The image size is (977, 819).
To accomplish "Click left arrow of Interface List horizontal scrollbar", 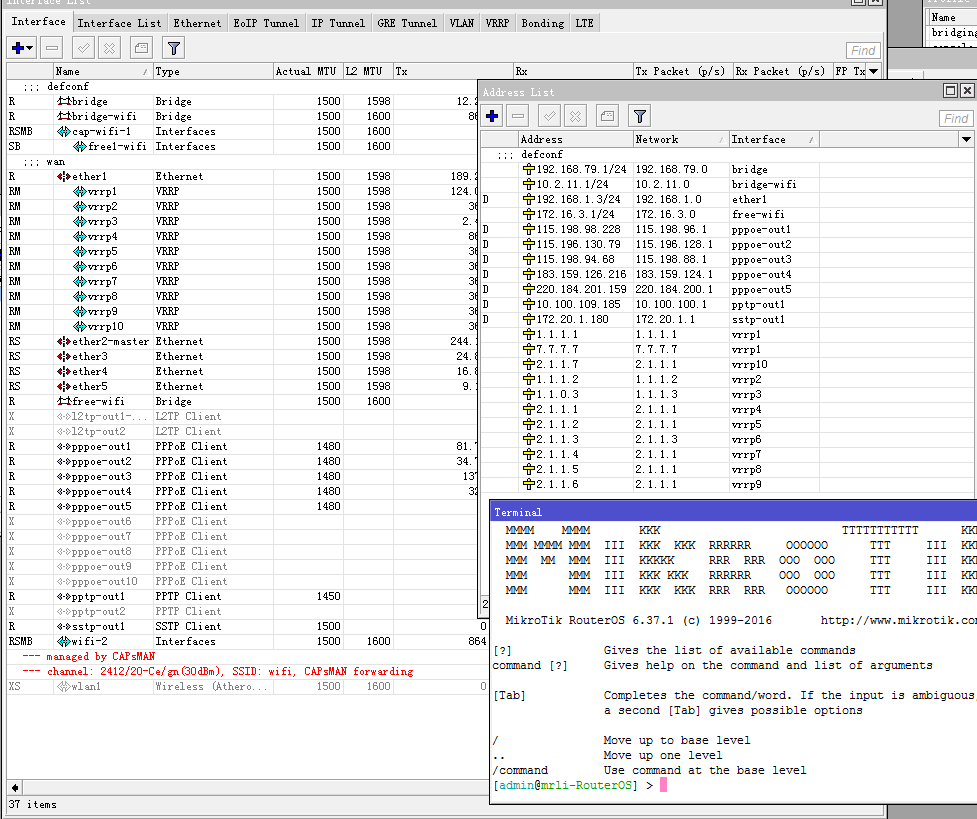I will tap(15, 787).
